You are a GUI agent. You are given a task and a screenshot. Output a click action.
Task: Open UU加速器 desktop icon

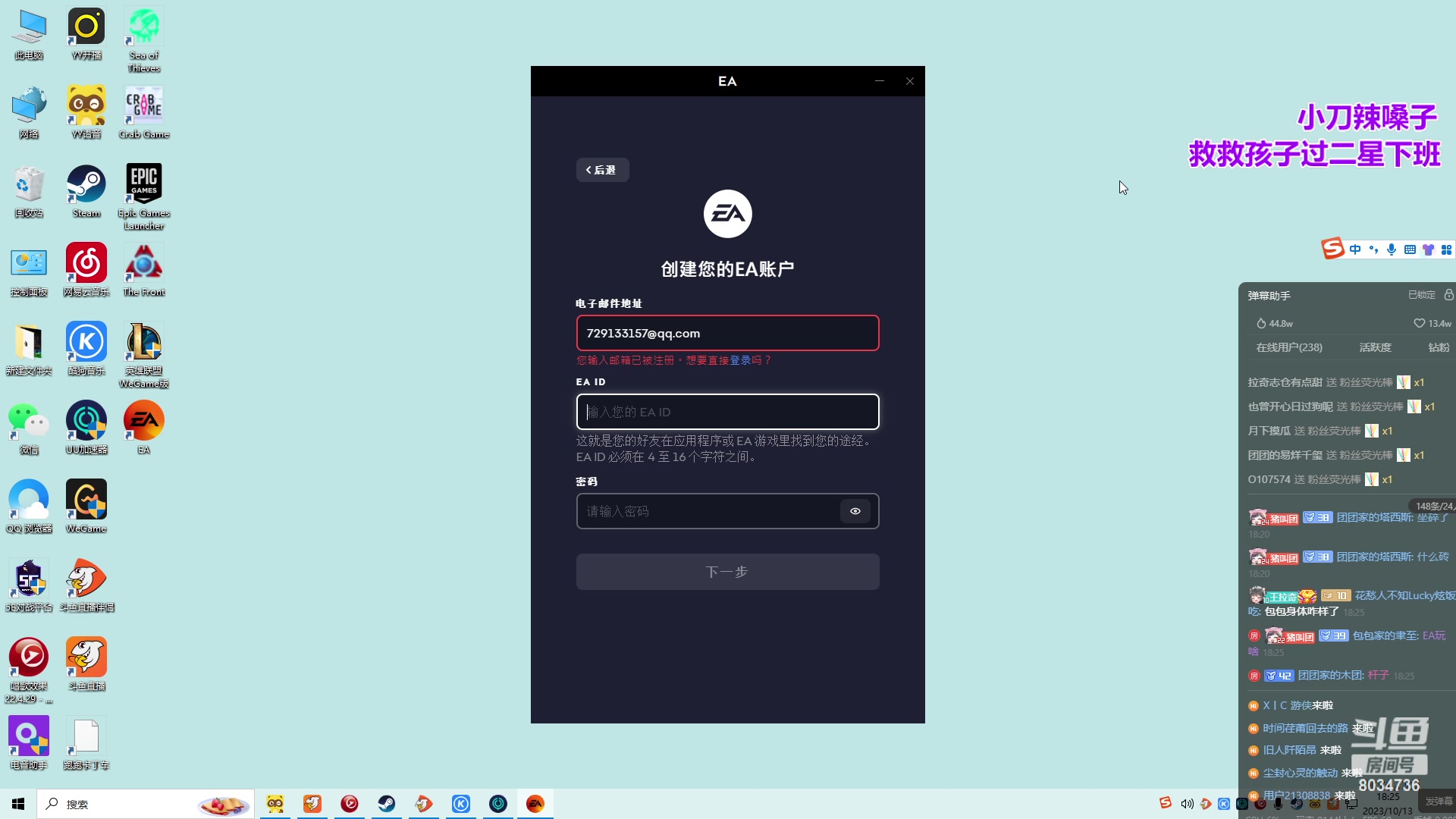click(x=86, y=428)
